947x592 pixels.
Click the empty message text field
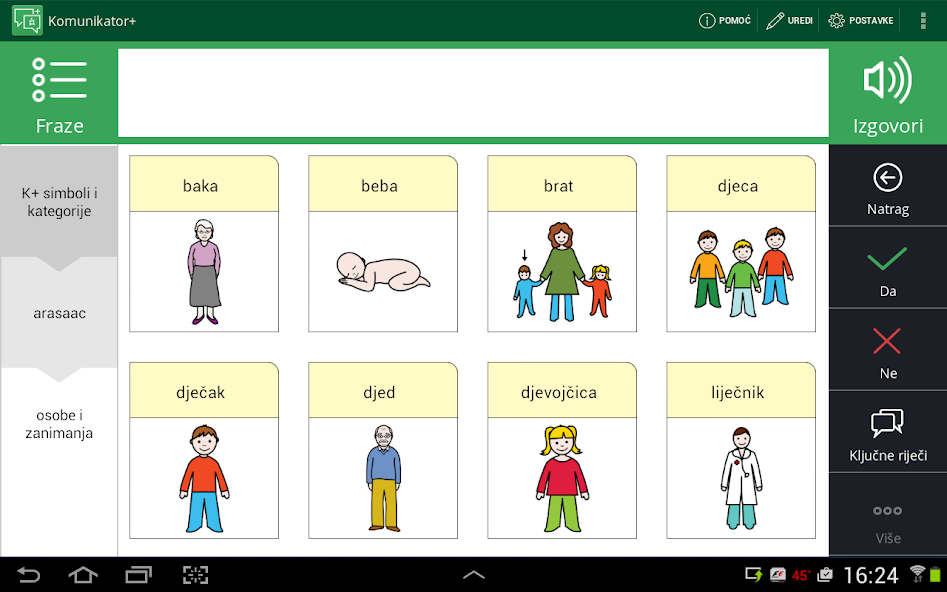tap(473, 92)
